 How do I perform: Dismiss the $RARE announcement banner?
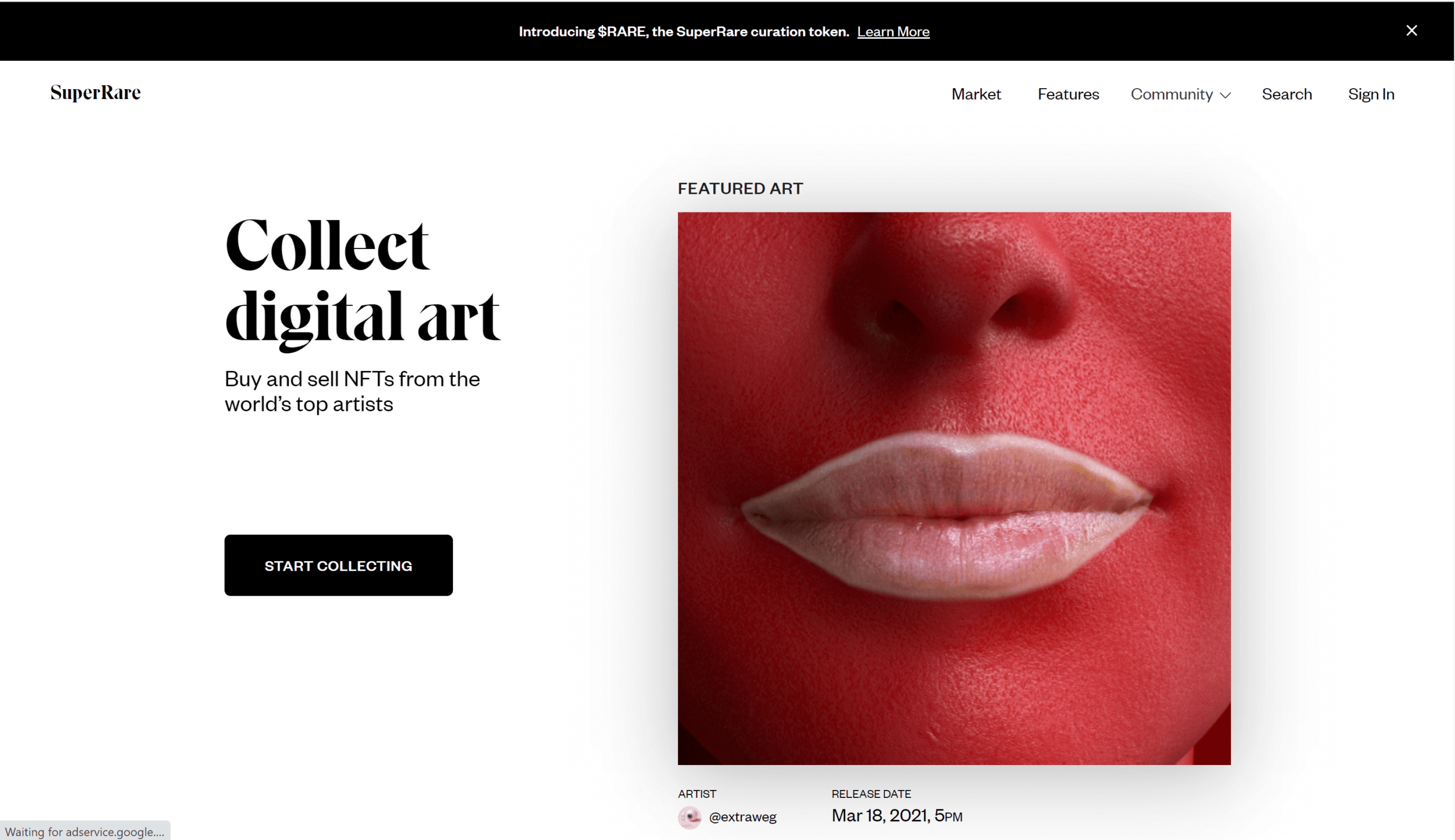(x=1412, y=30)
